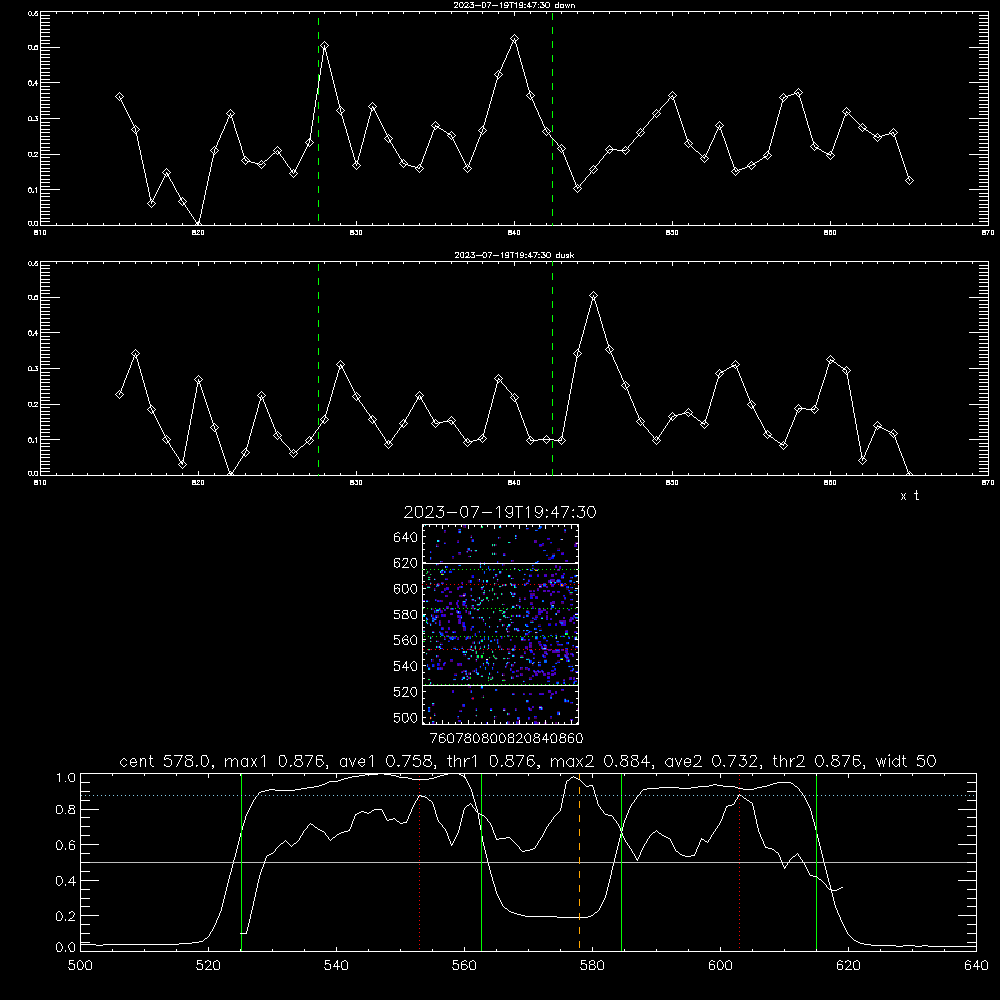Image resolution: width=1000 pixels, height=1000 pixels.
Task: Select the heatmap image in the center
Action: click(500, 624)
